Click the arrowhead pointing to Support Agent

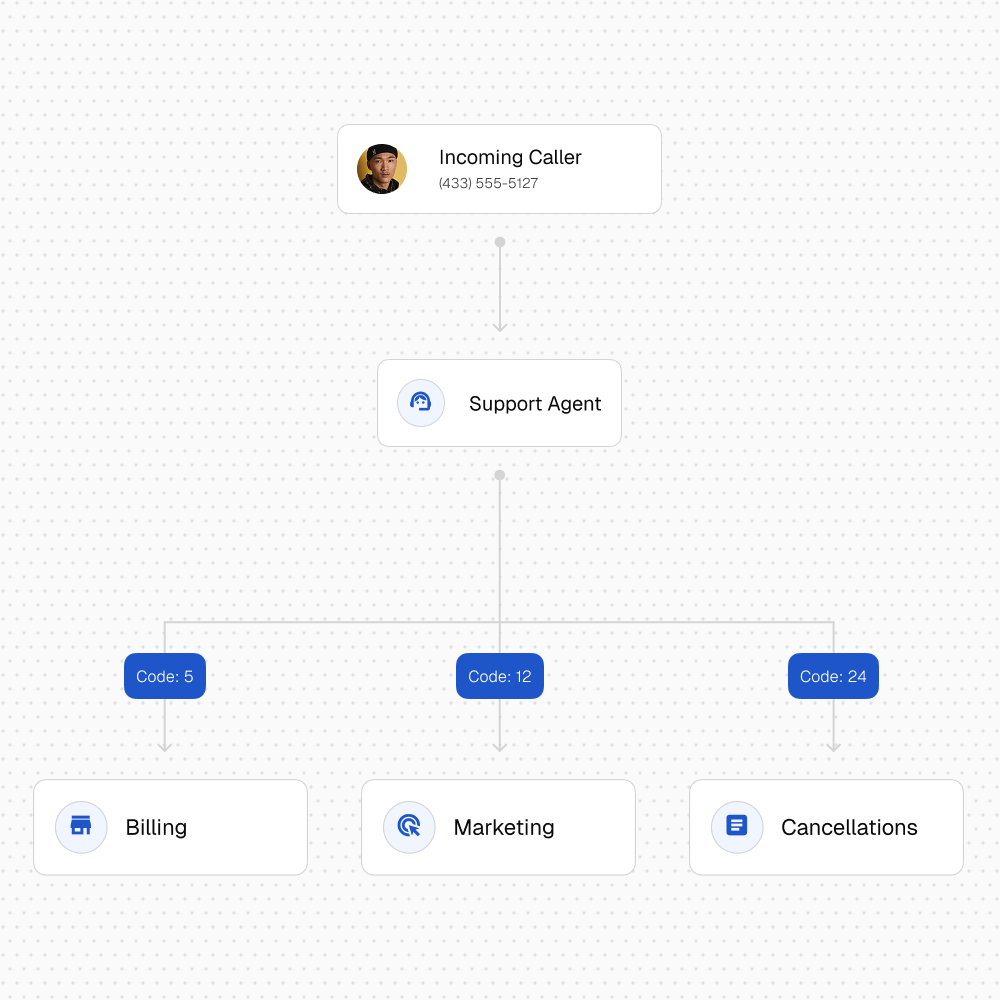(500, 325)
